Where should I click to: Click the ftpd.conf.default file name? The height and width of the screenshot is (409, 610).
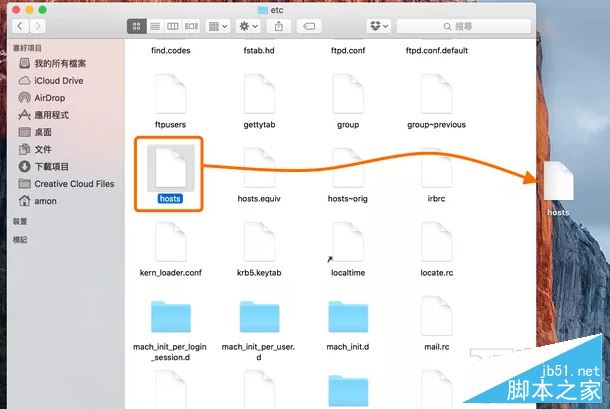tap(436, 50)
